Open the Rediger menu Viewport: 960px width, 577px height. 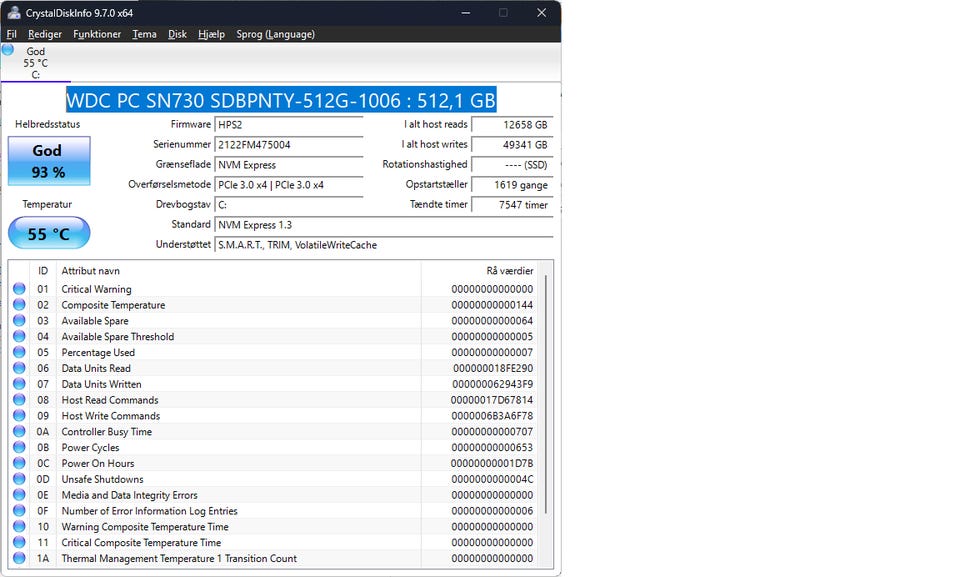[45, 34]
